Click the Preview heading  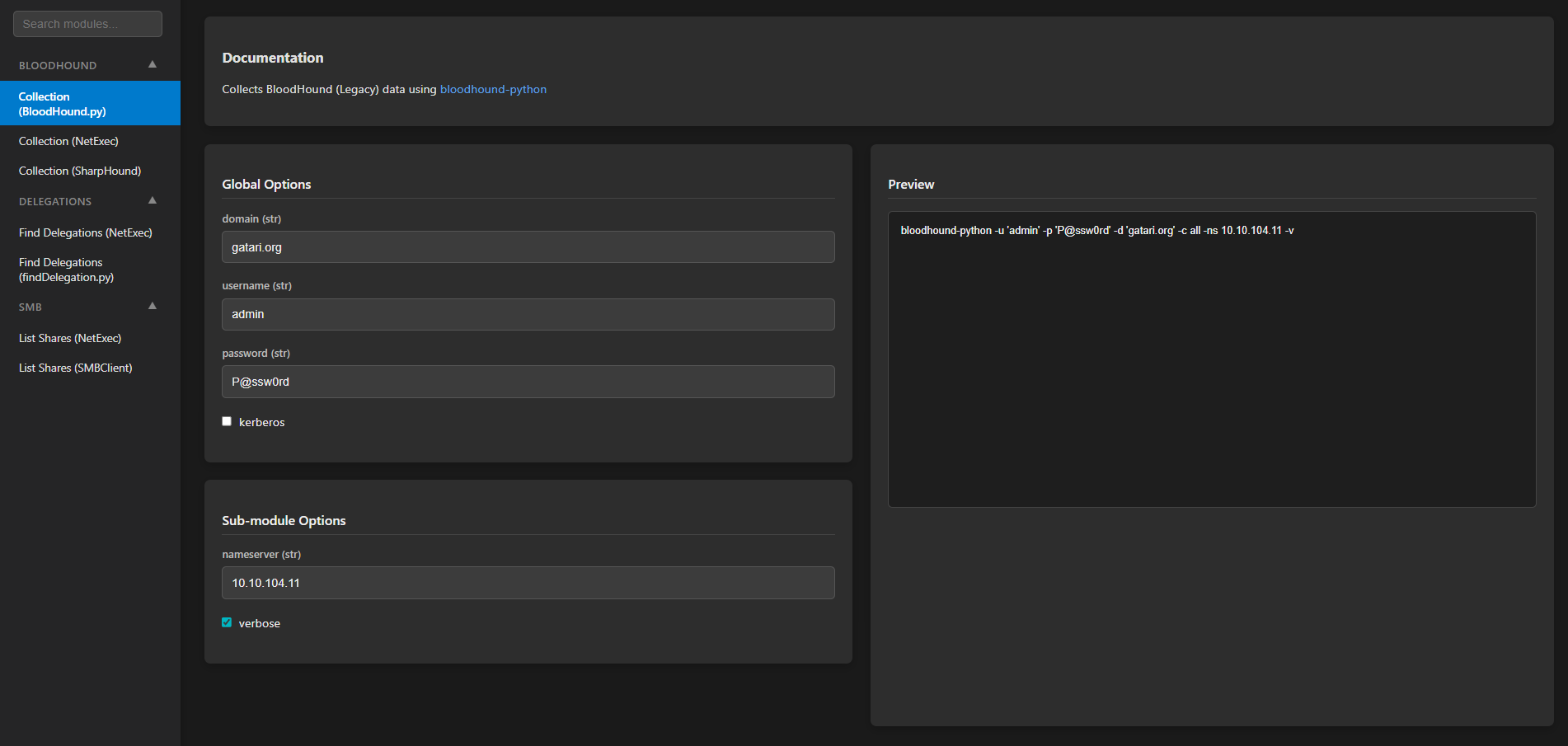pos(911,185)
